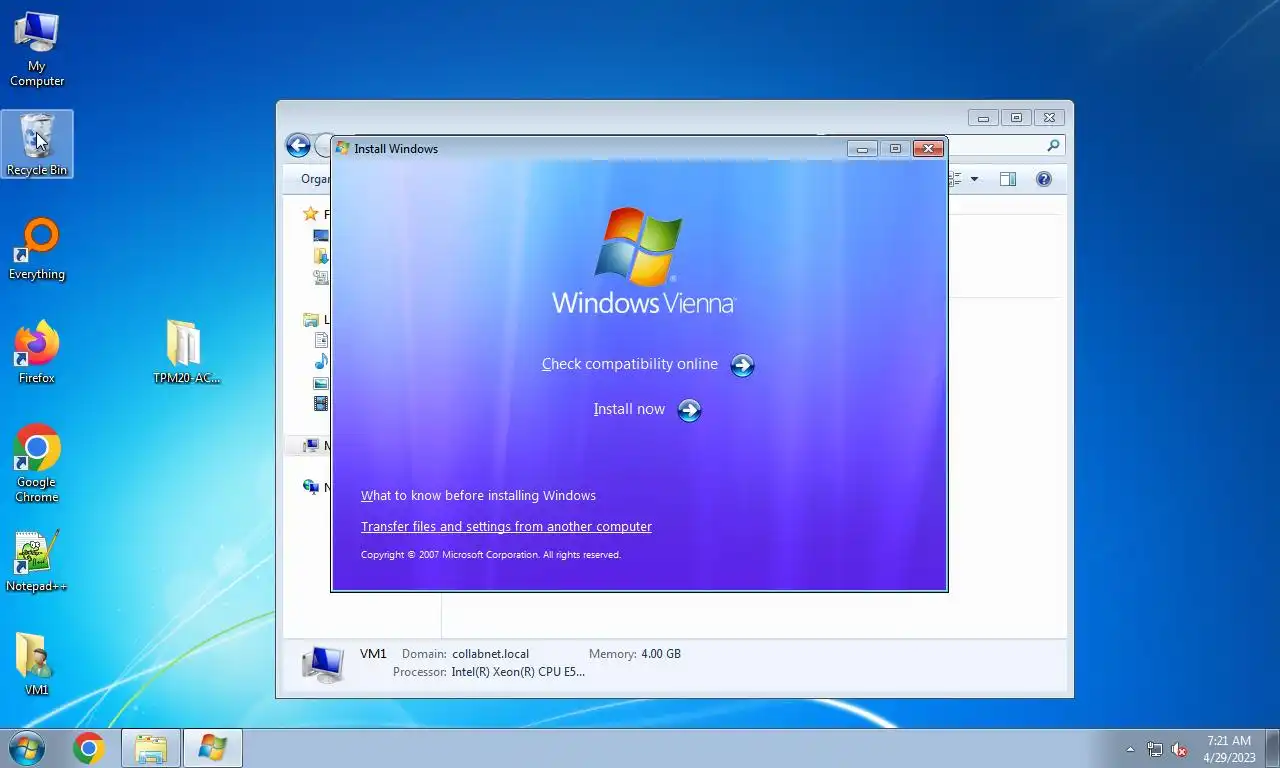Image resolution: width=1280 pixels, height=768 pixels.
Task: Close the Install Windows dialog
Action: [x=929, y=149]
